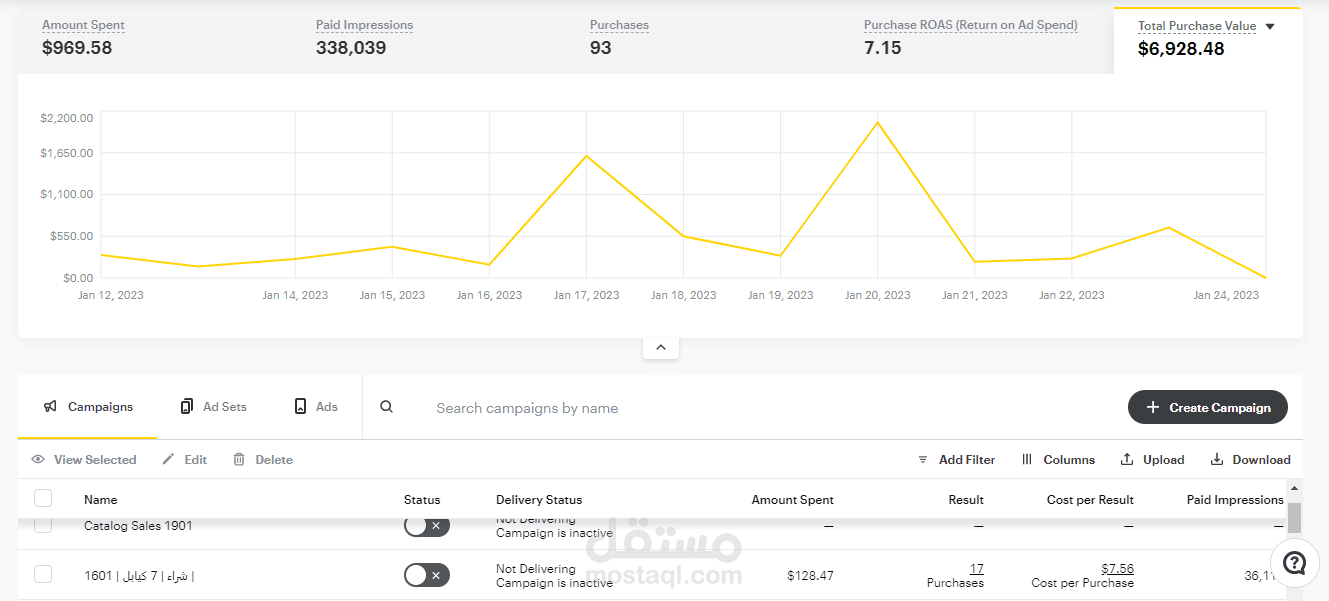Switch to the Campaigns tab

pos(88,407)
